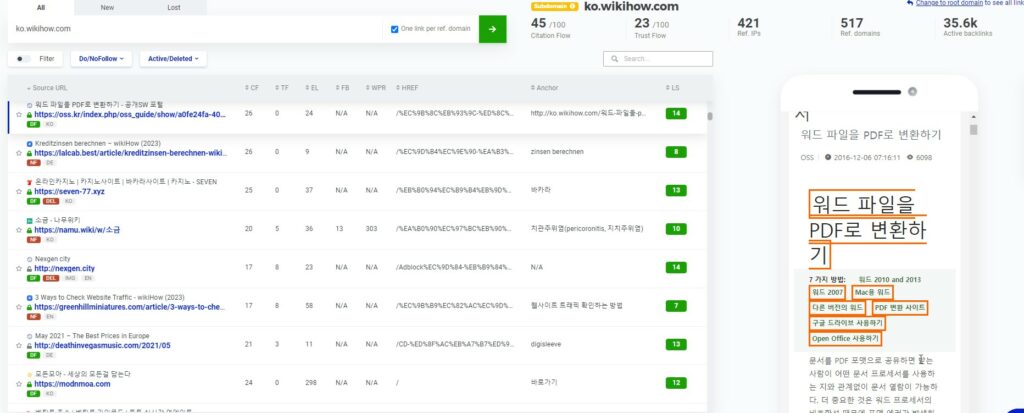This screenshot has height=413, width=1024.
Task: Click the Subdomain info badge
Action: (554, 7)
